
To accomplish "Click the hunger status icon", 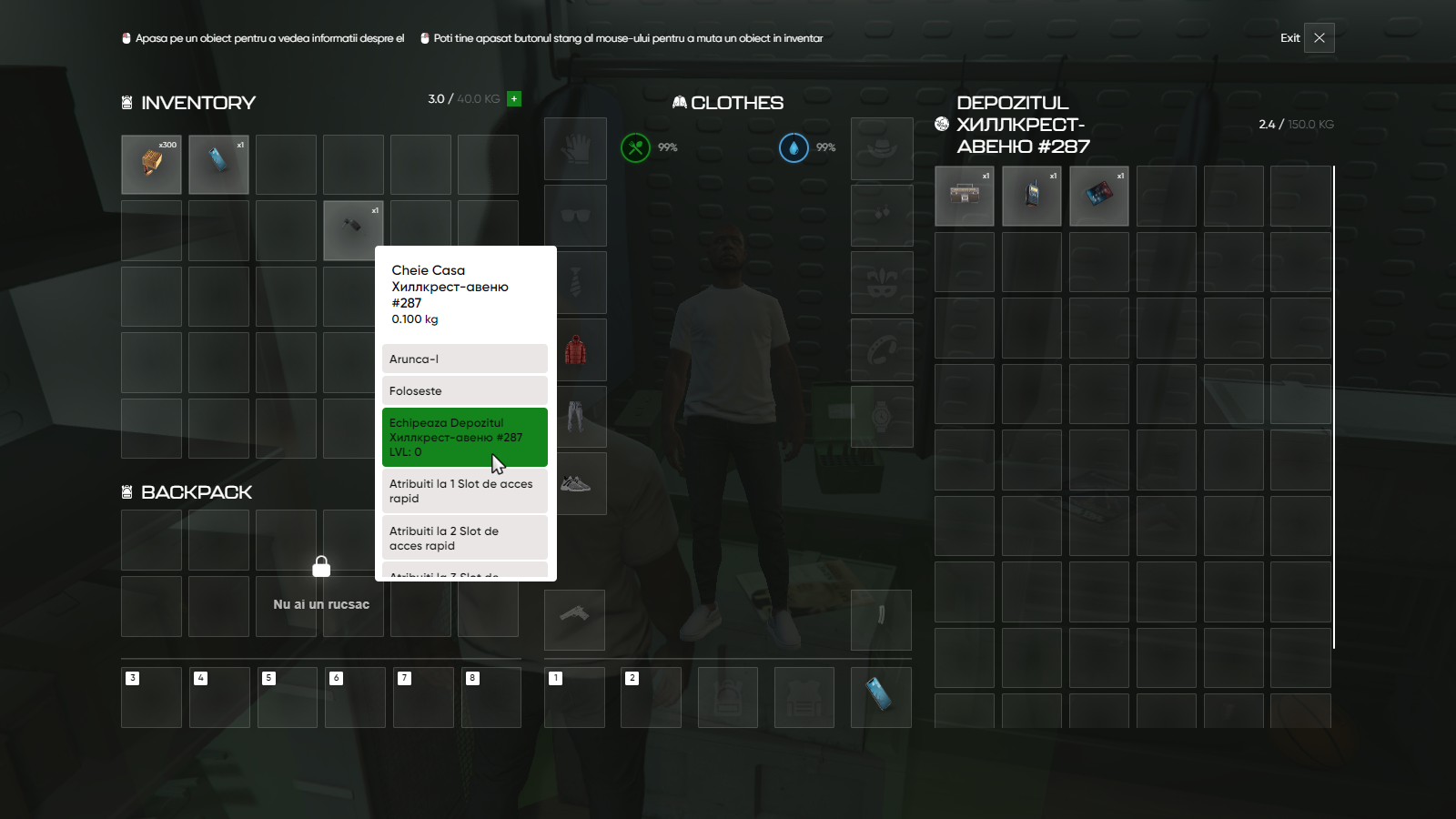I will [x=635, y=147].
